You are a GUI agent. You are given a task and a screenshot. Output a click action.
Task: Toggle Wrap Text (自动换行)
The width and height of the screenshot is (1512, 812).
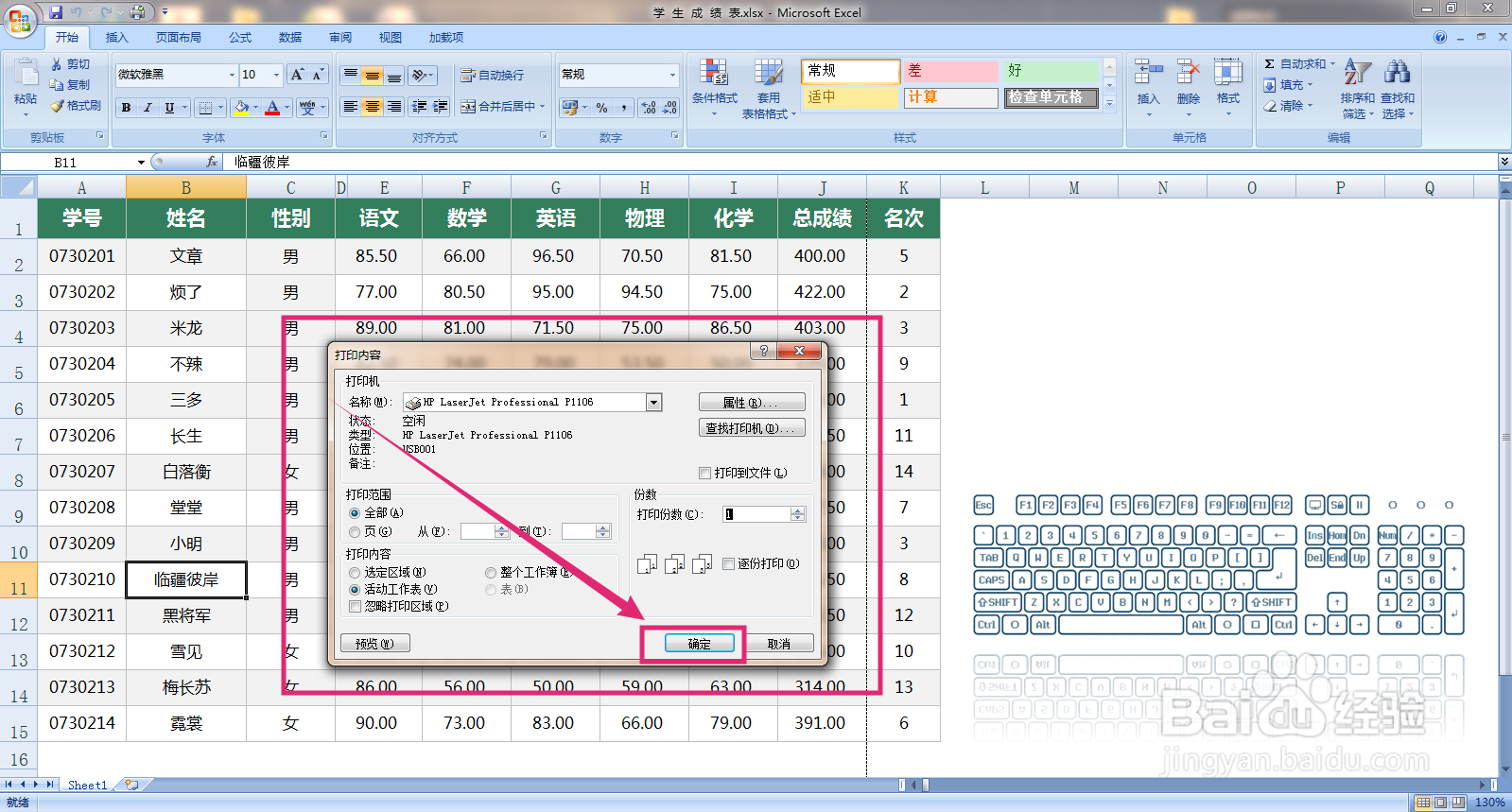point(492,75)
